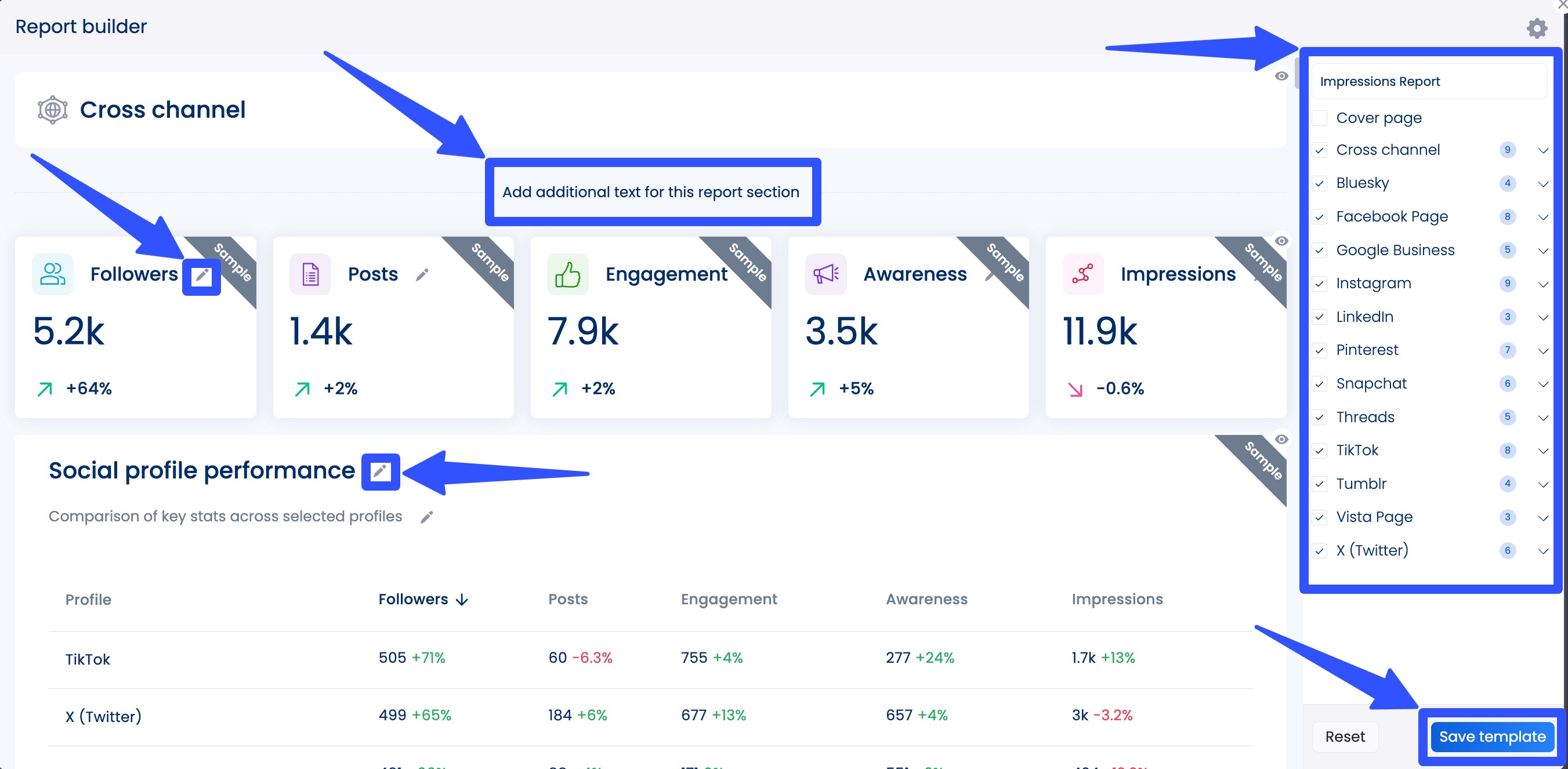Click the Posts document icon

coord(310,274)
